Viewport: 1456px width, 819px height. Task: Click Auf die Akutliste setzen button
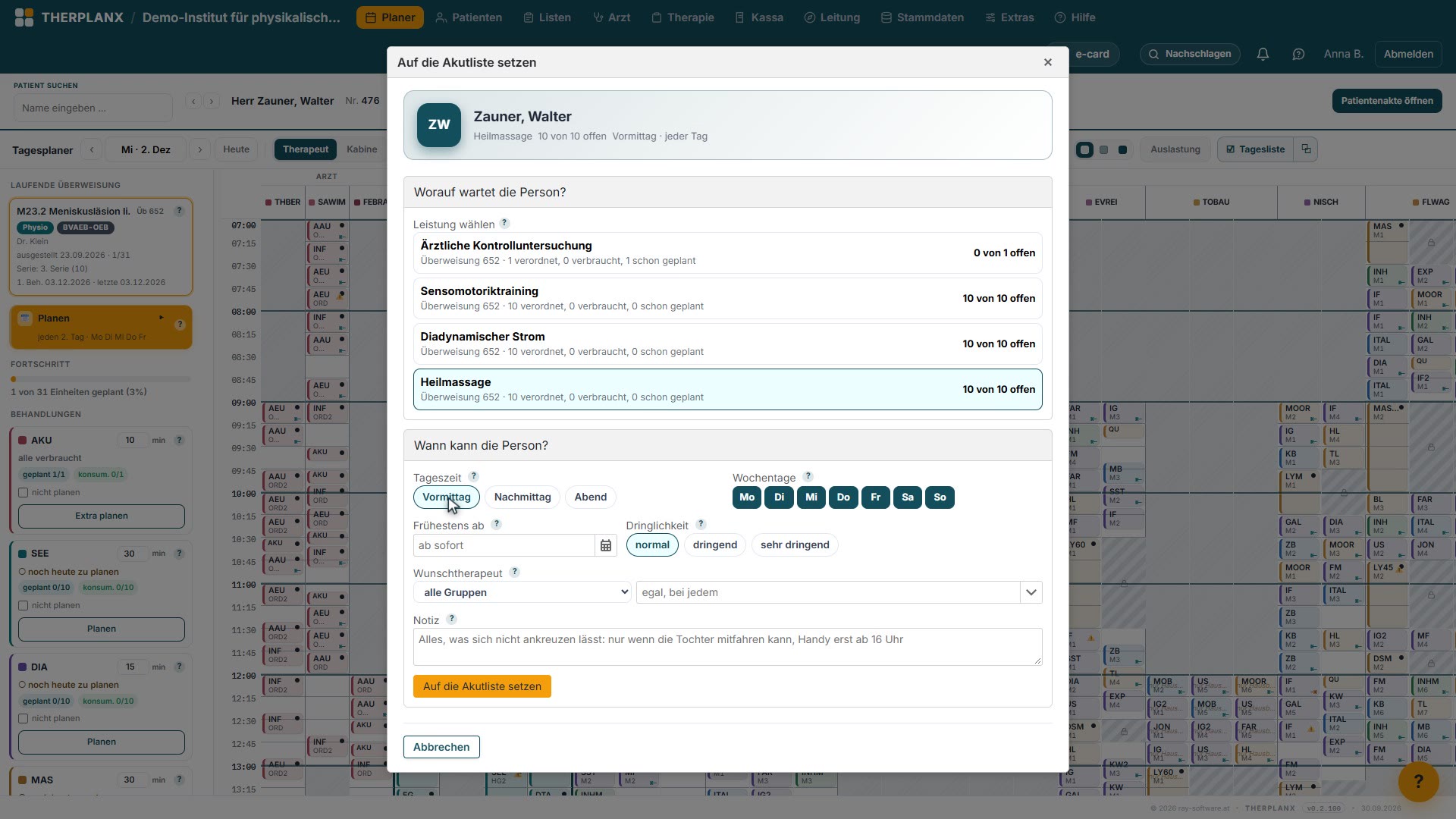coord(482,686)
